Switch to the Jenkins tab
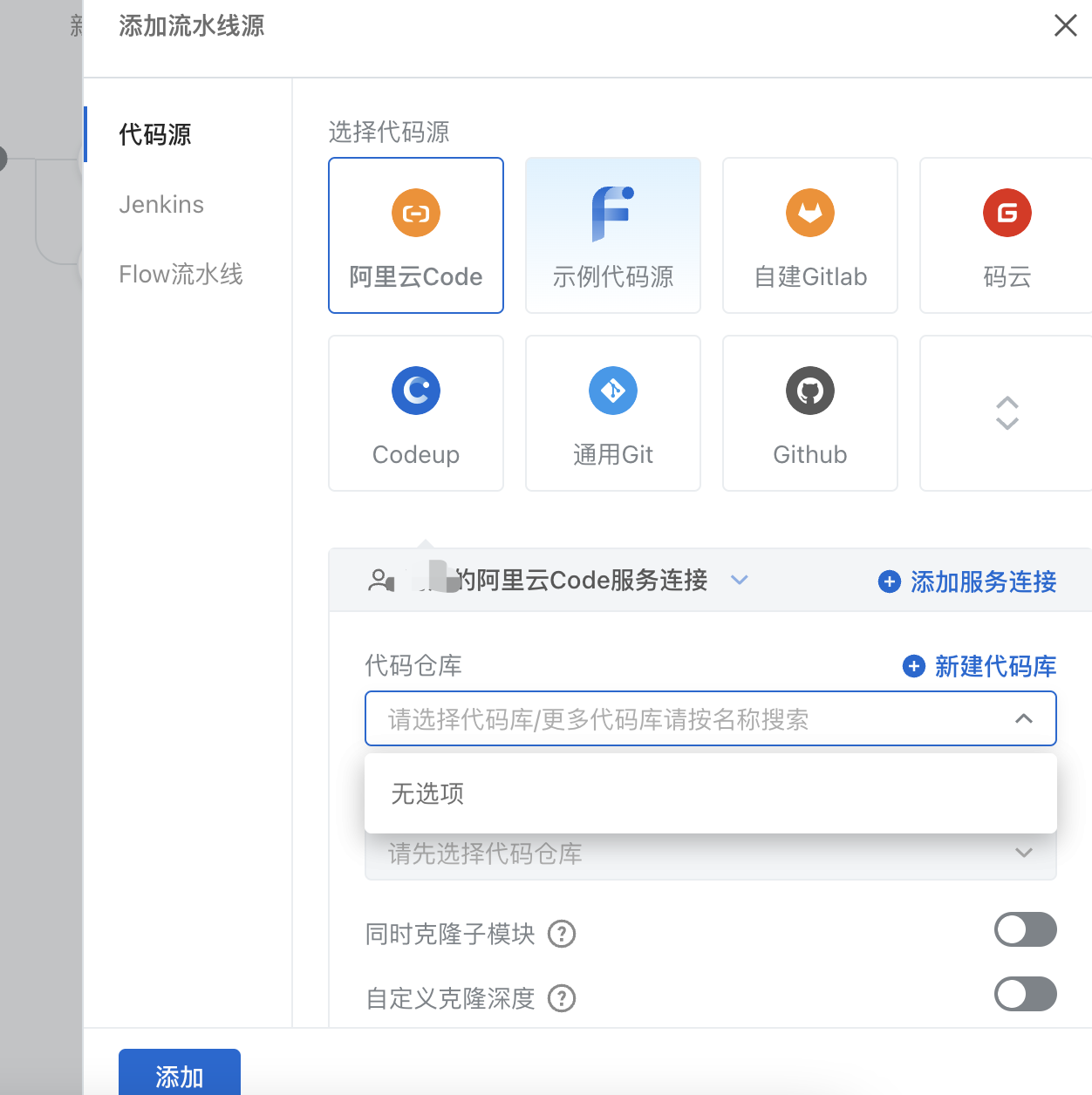The image size is (1092, 1095). (x=161, y=204)
